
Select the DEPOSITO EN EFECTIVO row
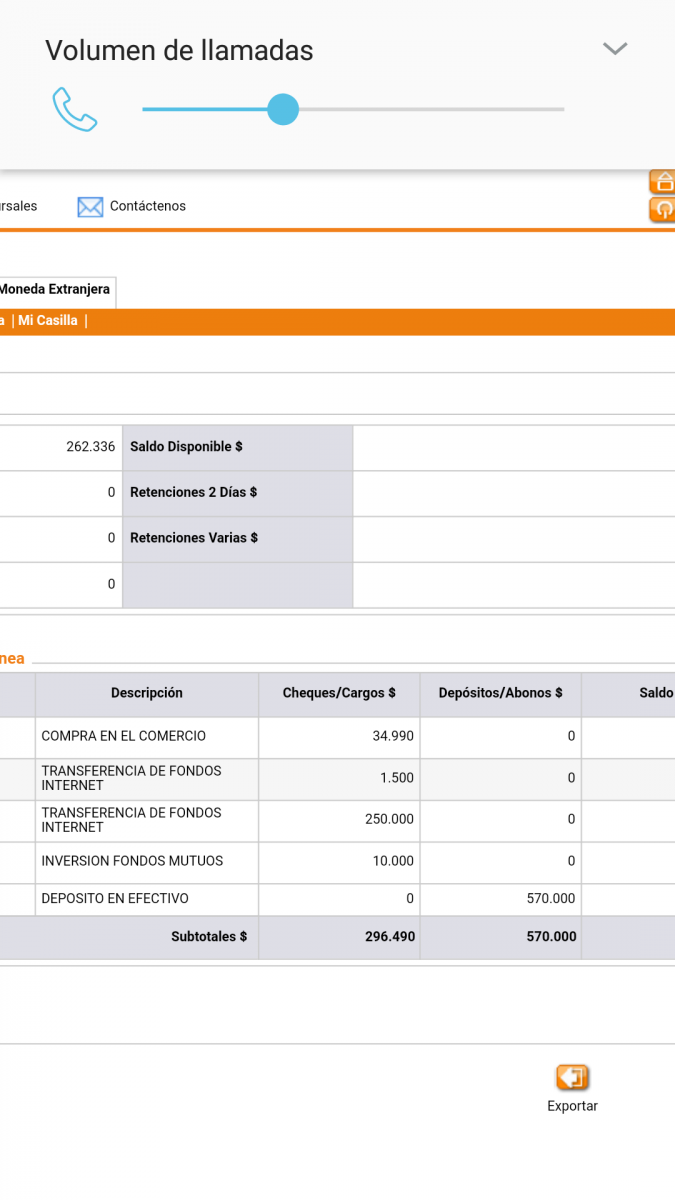337,899
